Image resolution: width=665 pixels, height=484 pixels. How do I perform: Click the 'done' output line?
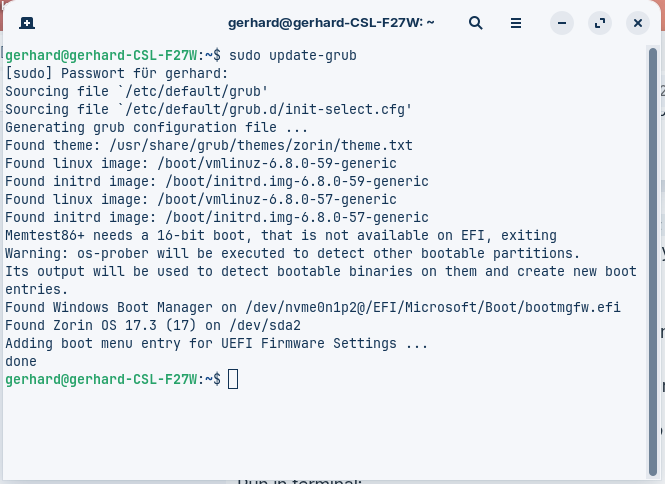pyautogui.click(x=21, y=361)
